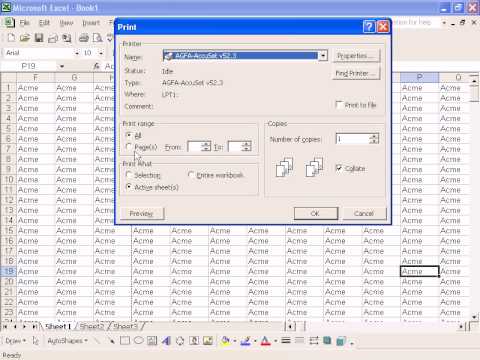Screen dimensions: 480x360
Task: Apply the Line Color brush
Action: (245, 341)
